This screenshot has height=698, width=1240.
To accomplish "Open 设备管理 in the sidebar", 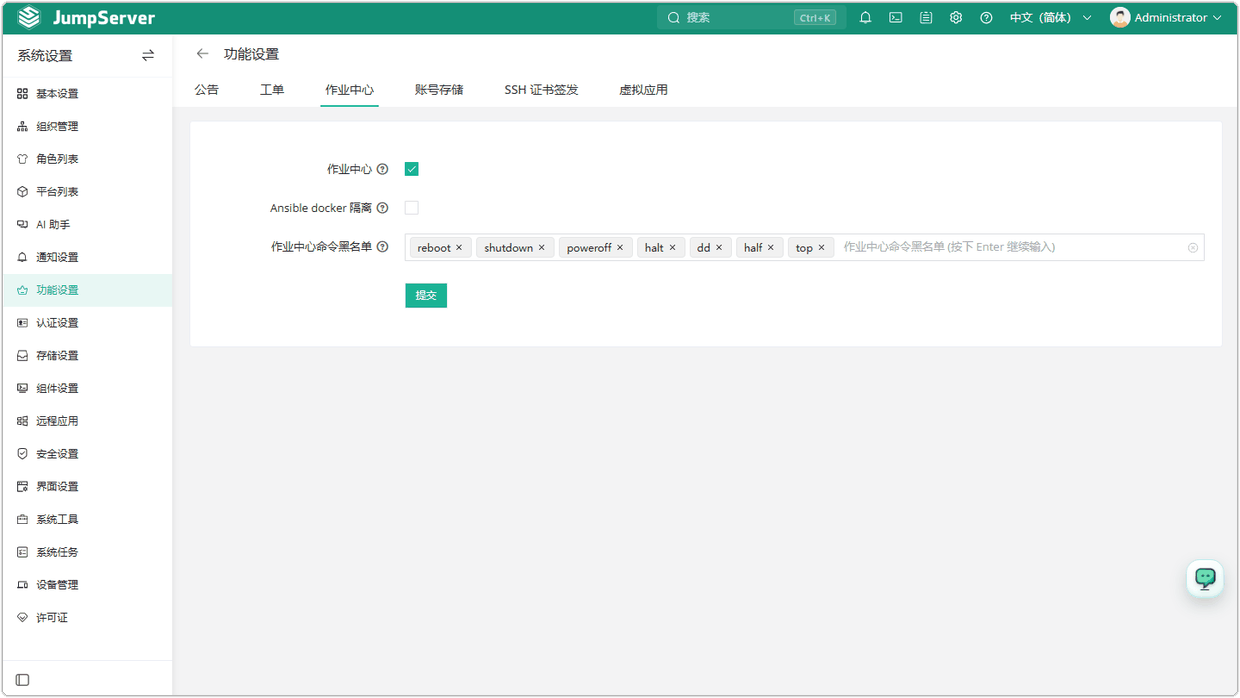I will pos(87,585).
